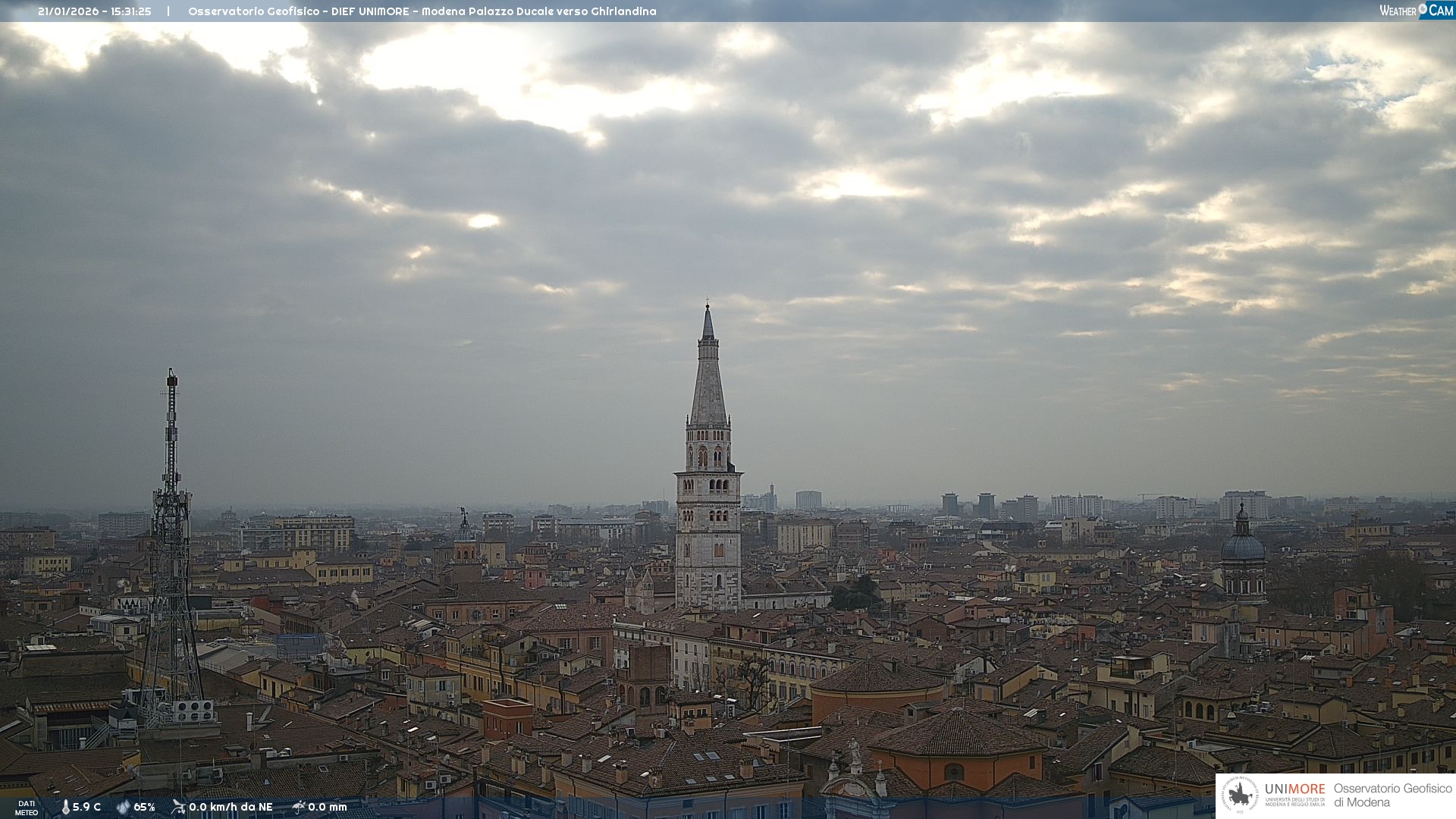The image size is (1456, 819).
Task: Click the UNIMORE university seal emblem
Action: point(1241,795)
